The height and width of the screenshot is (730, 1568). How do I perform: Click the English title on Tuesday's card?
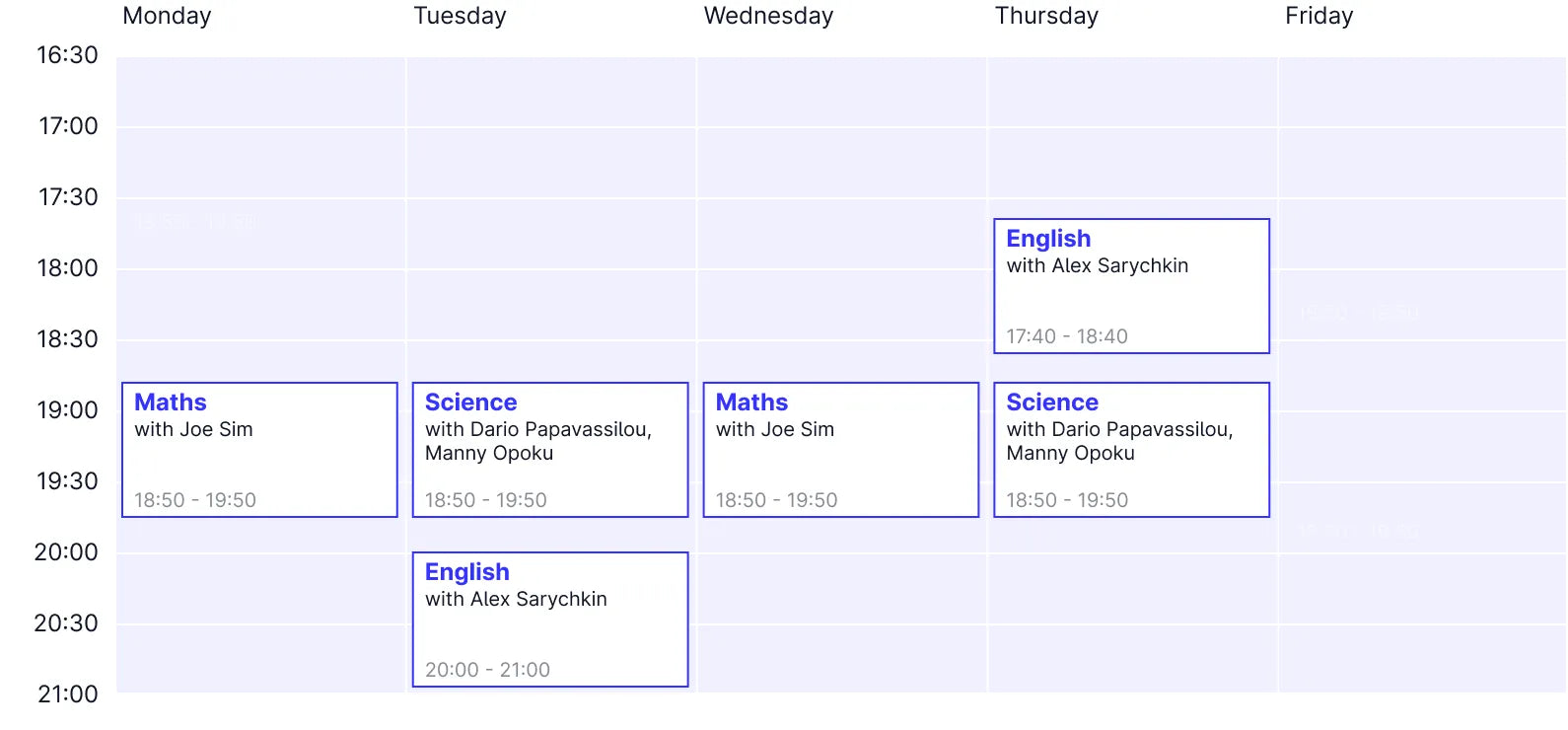coord(466,571)
